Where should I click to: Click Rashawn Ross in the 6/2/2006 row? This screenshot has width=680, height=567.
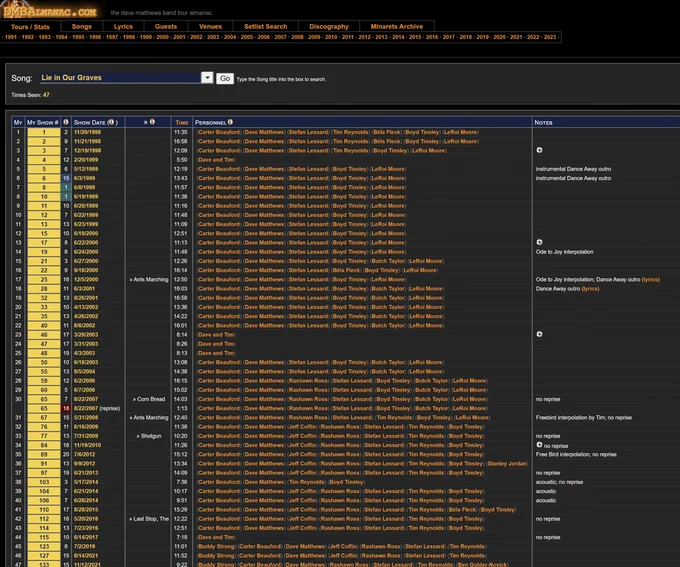tap(307, 380)
